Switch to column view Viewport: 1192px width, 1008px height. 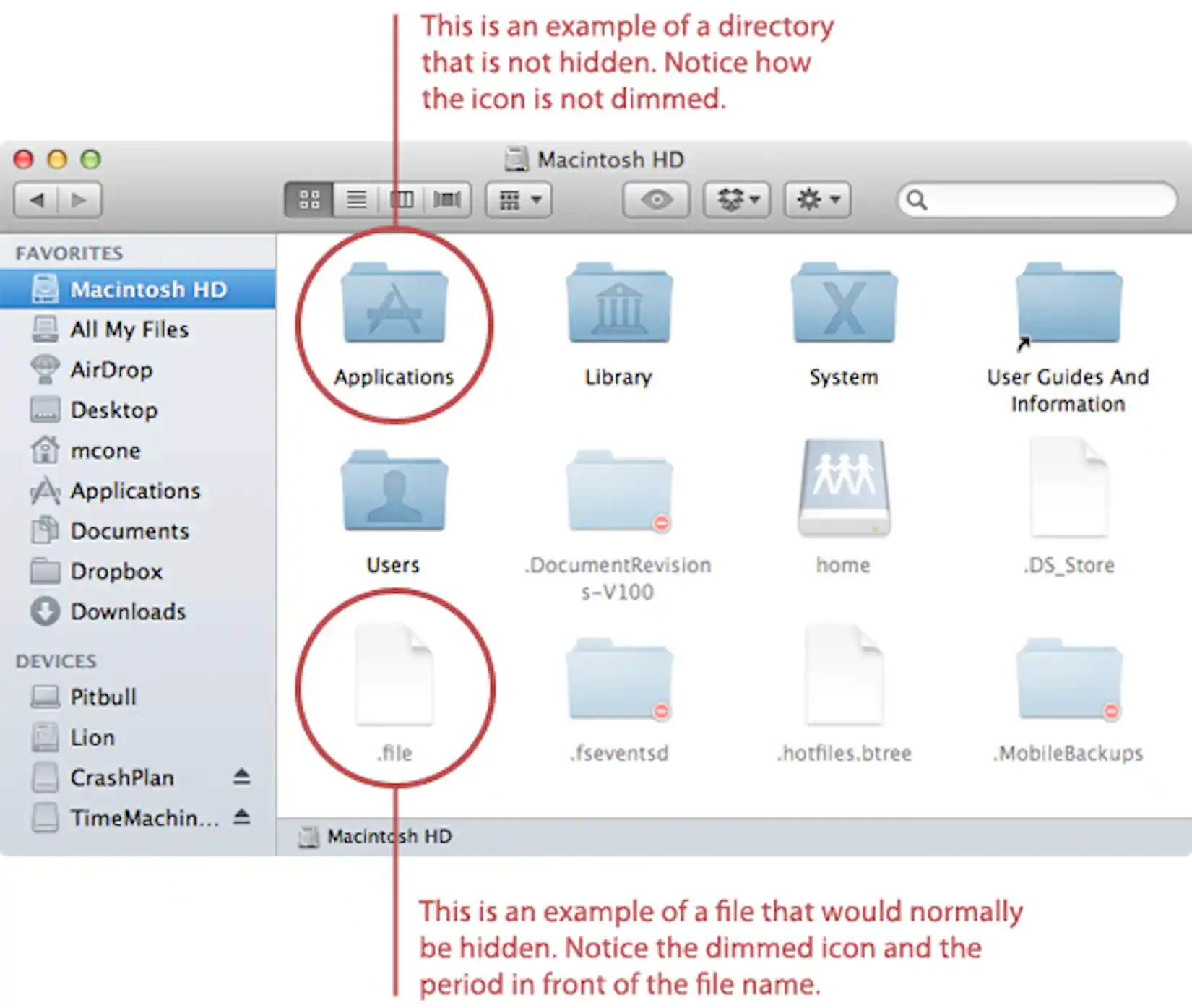coord(402,199)
